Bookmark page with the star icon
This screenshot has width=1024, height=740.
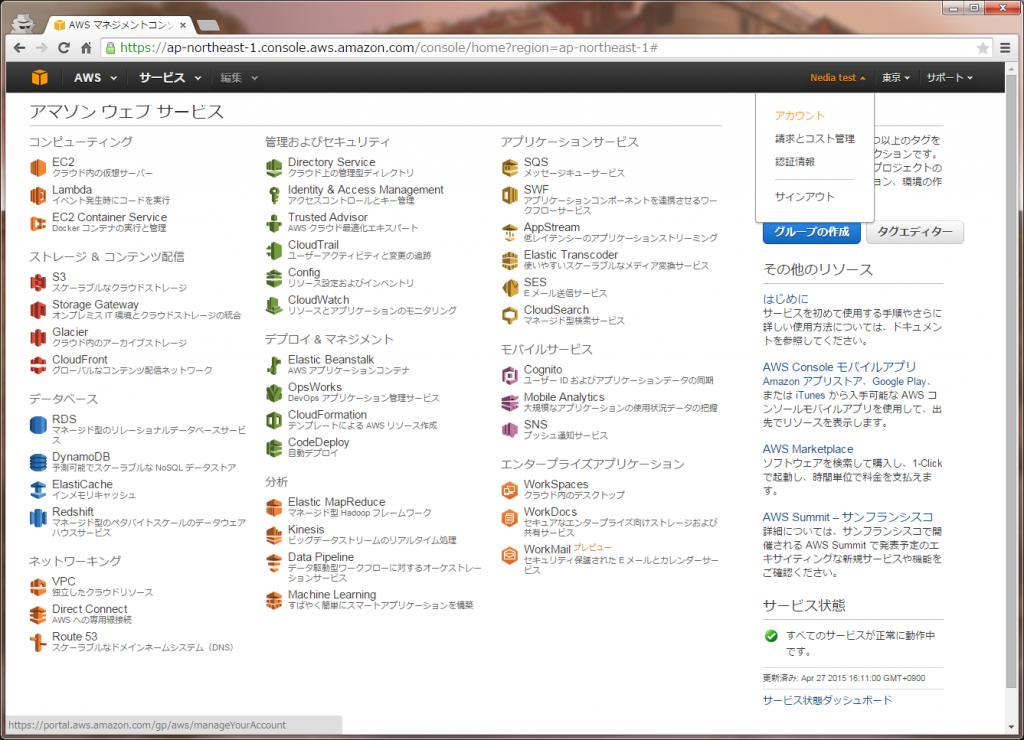[x=982, y=48]
